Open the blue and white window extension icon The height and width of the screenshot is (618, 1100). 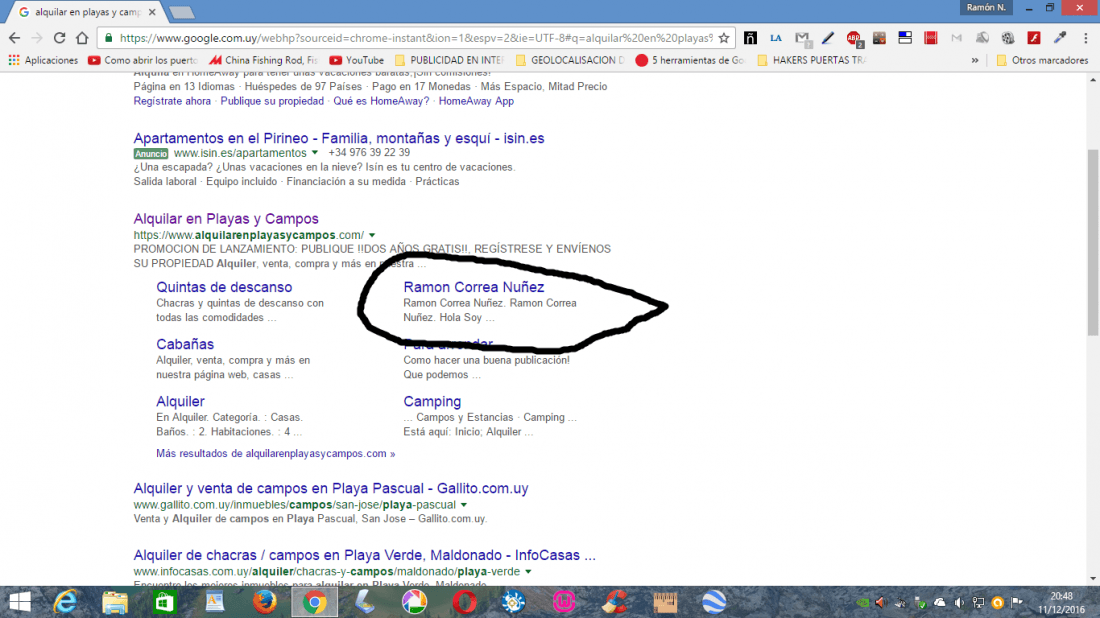tap(905, 38)
